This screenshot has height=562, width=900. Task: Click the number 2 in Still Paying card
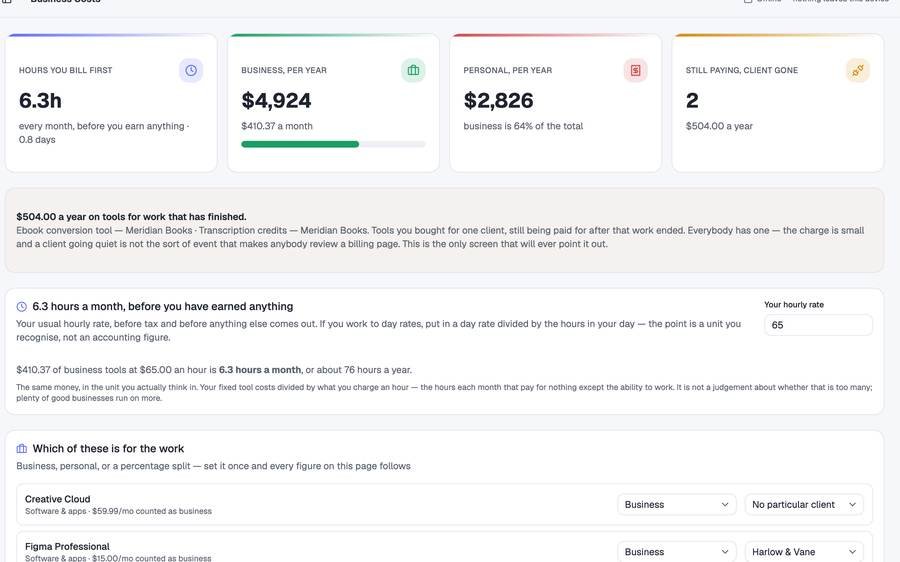click(x=692, y=100)
